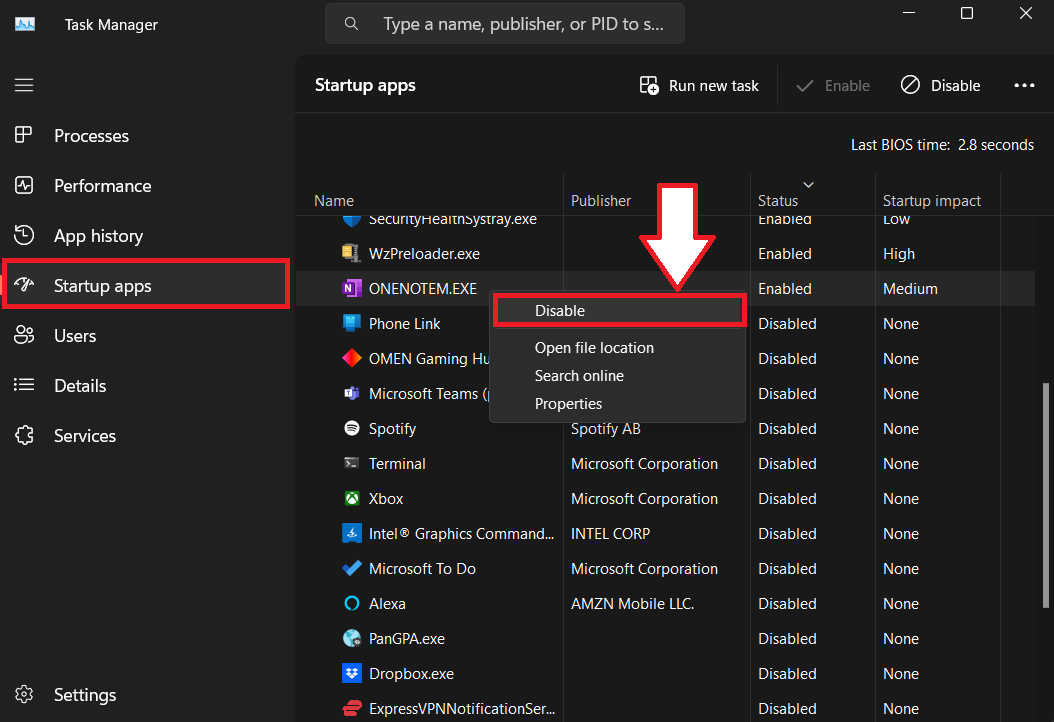Click the search magnifier icon
The width and height of the screenshot is (1054, 722).
click(x=351, y=24)
